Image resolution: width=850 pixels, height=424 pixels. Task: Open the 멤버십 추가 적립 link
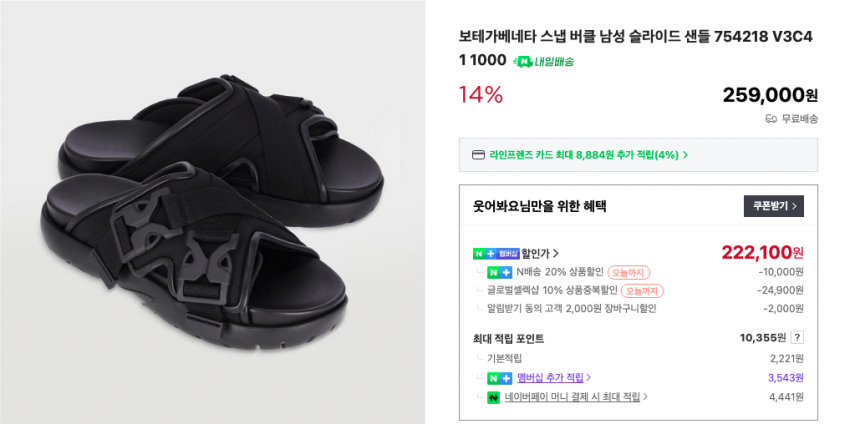coord(553,378)
